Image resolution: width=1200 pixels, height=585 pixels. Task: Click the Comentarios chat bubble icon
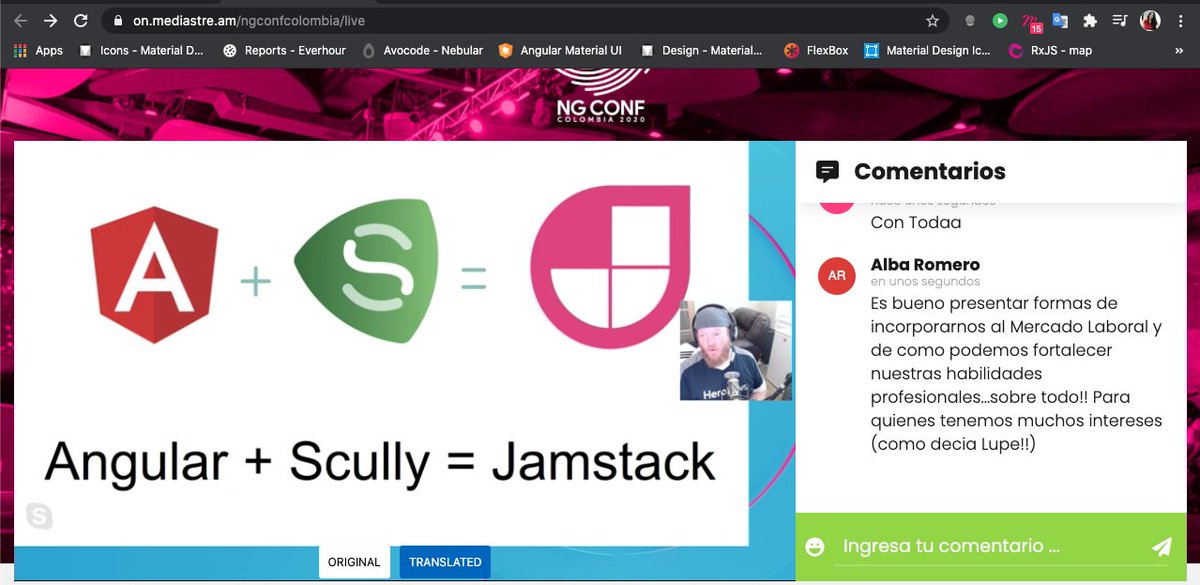click(x=827, y=172)
